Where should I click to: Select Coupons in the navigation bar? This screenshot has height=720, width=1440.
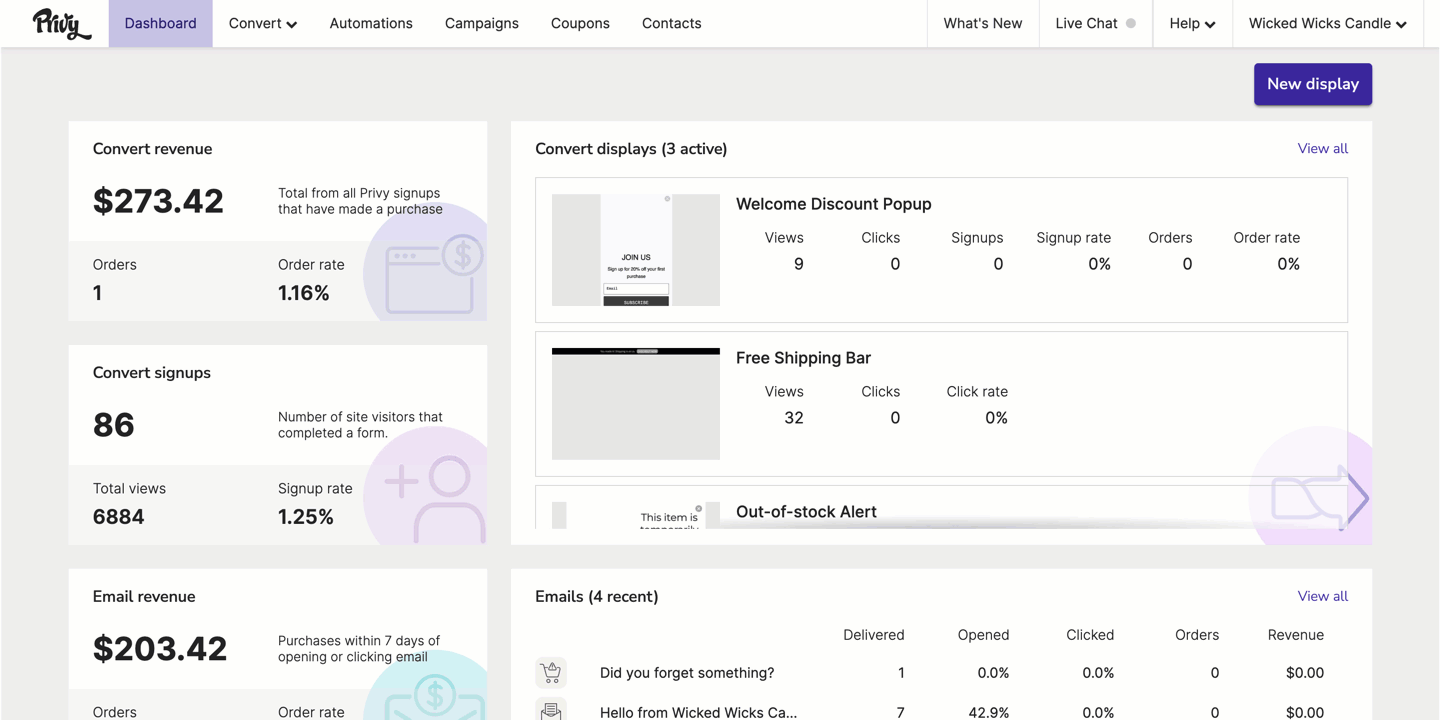click(x=580, y=23)
